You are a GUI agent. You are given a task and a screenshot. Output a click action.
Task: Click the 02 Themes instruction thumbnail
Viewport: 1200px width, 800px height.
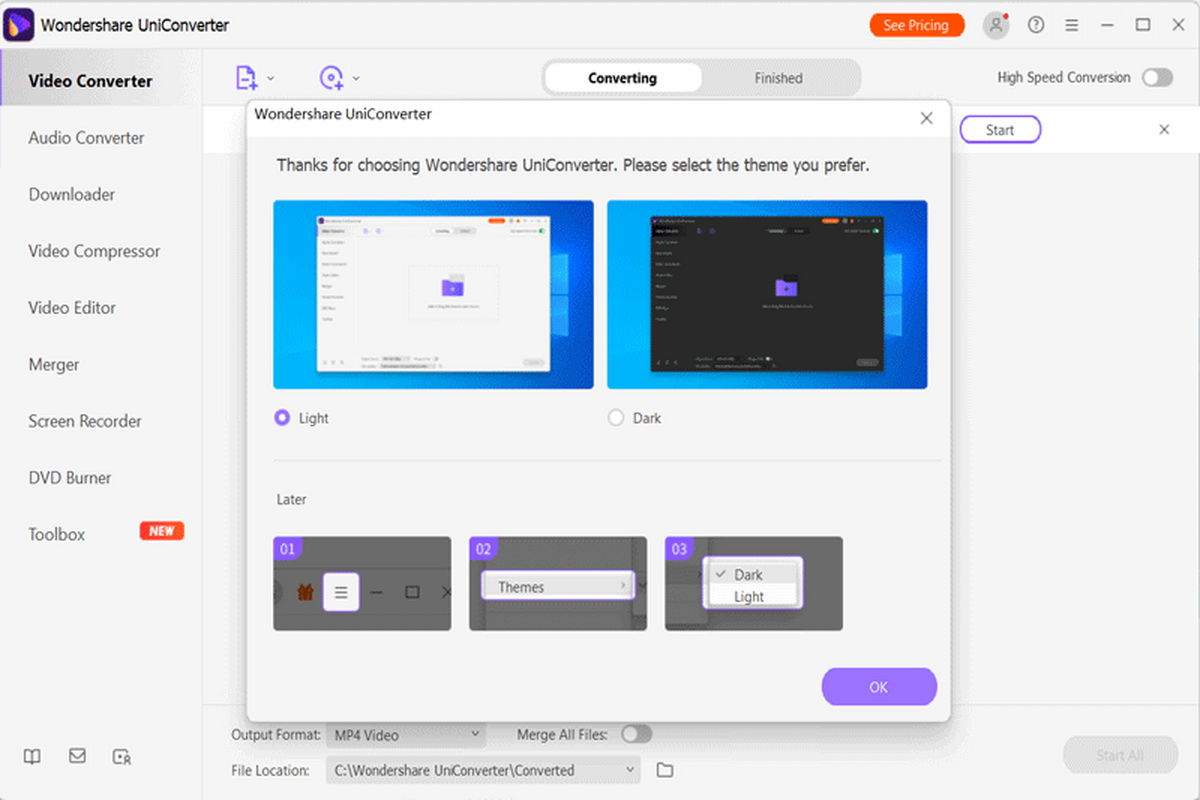pos(558,584)
